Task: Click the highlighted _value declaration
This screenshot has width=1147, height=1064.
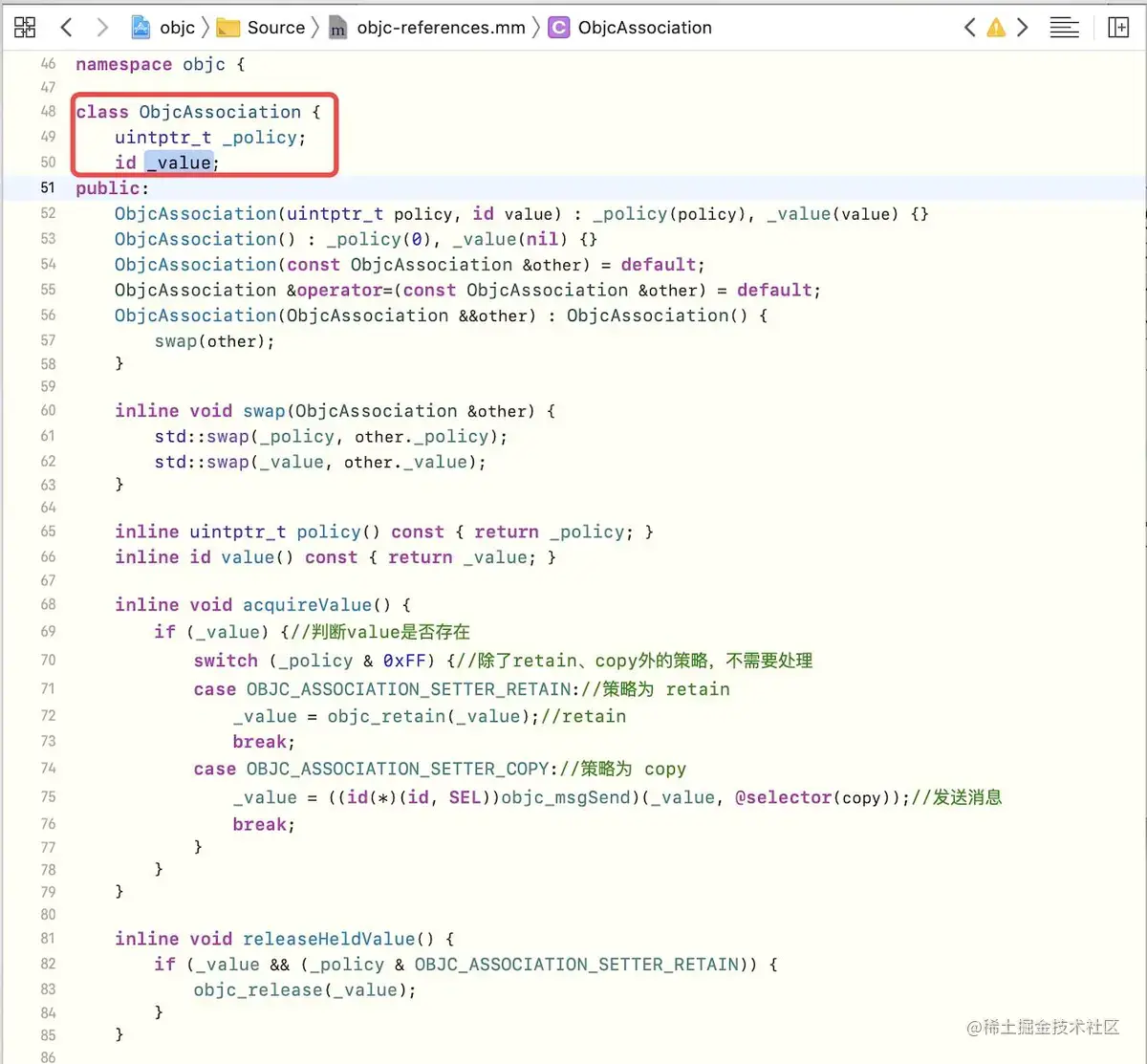Action: pyautogui.click(x=179, y=163)
